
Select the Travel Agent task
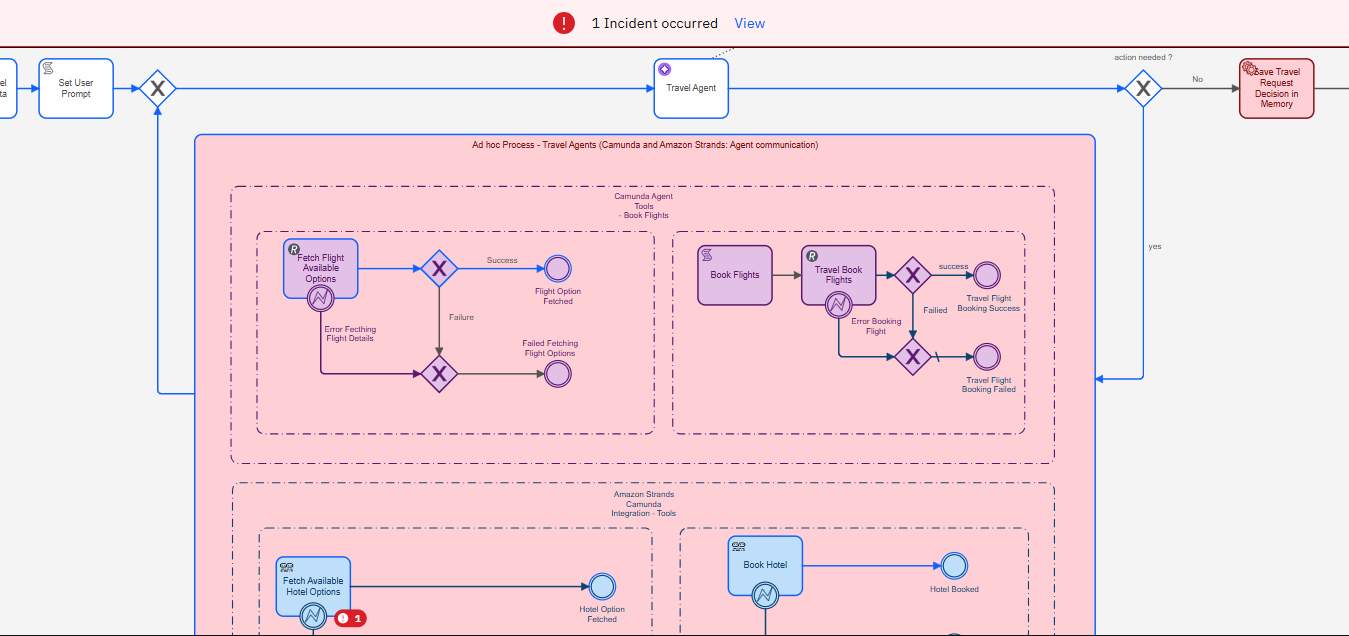pos(691,88)
